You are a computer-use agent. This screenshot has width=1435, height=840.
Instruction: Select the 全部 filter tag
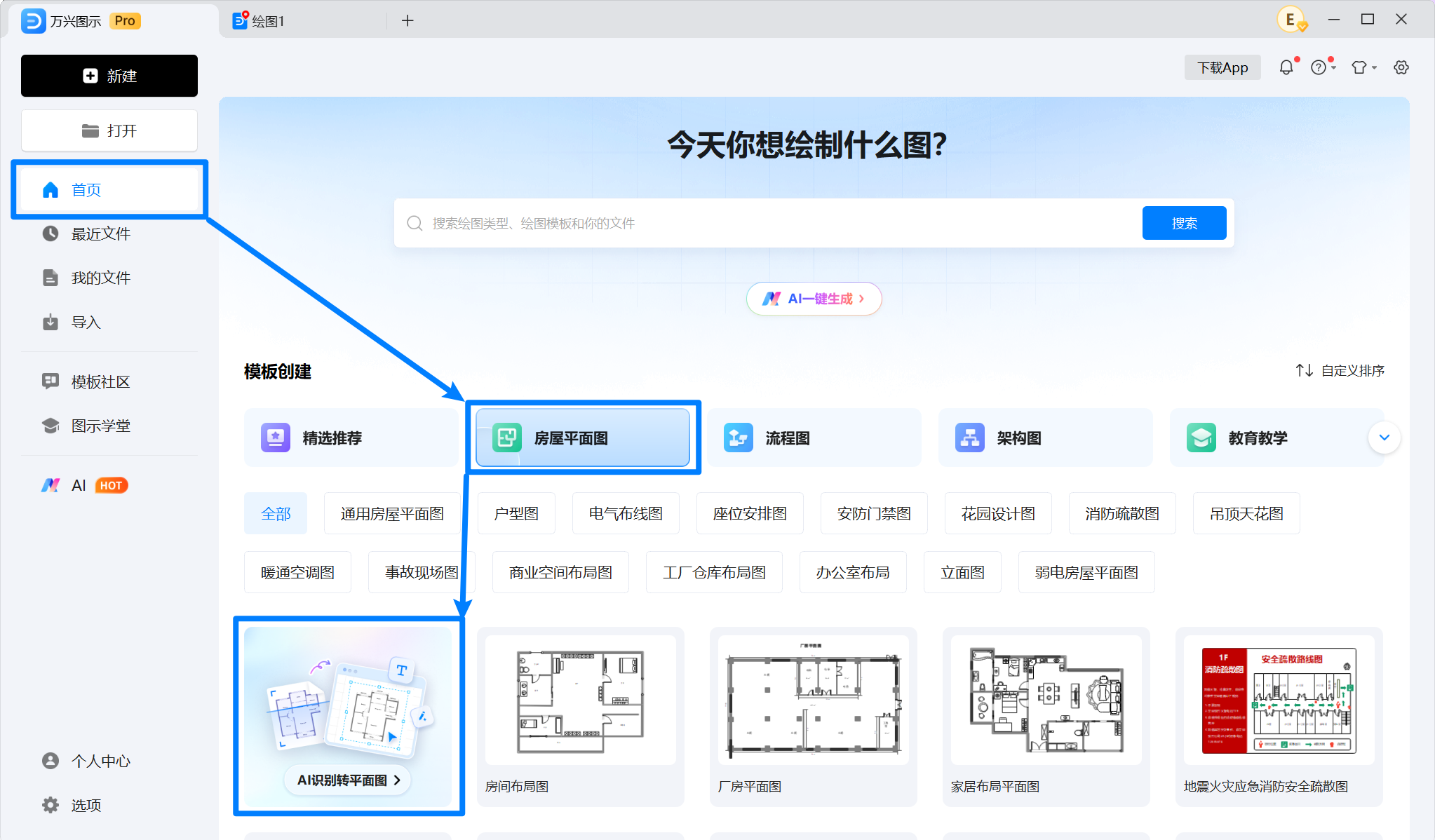tap(276, 513)
